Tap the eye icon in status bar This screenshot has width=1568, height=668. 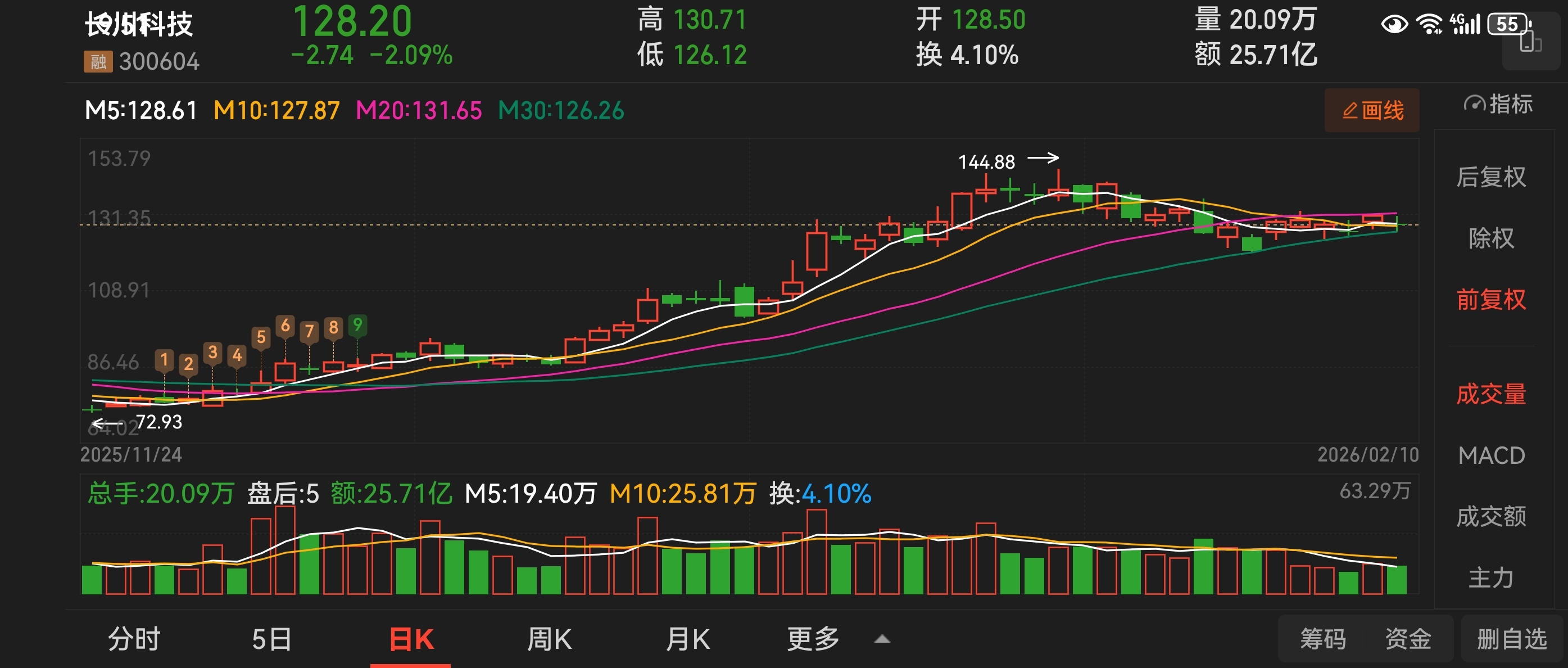(x=1394, y=24)
